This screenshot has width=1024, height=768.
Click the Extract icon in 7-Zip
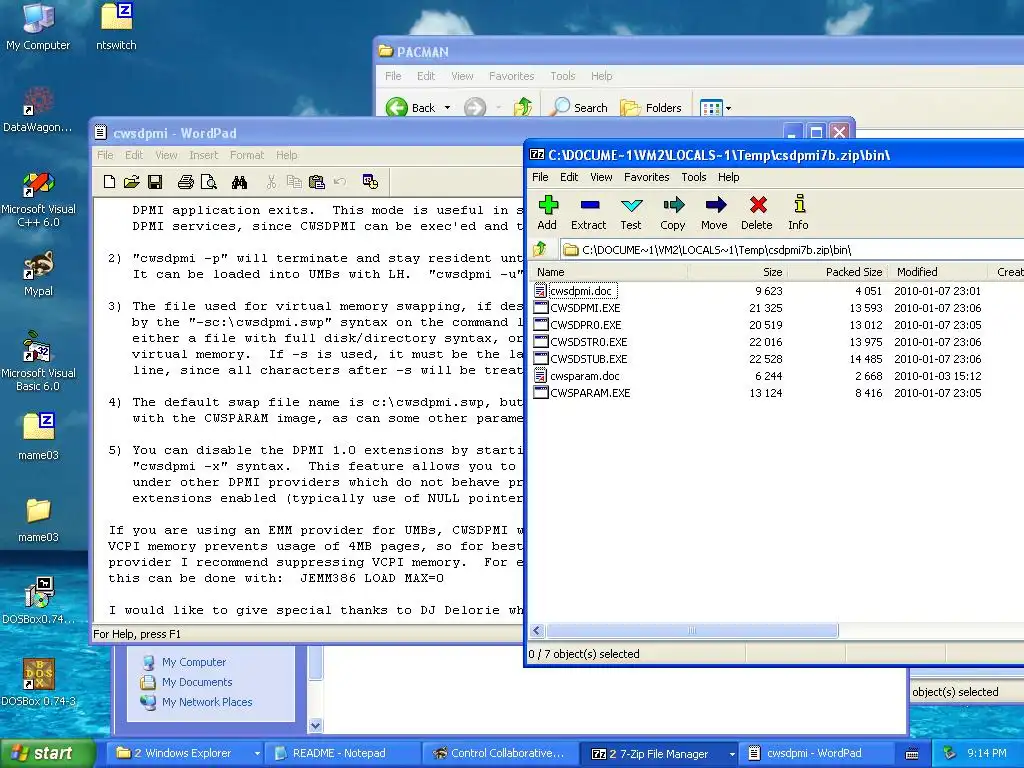tap(588, 213)
